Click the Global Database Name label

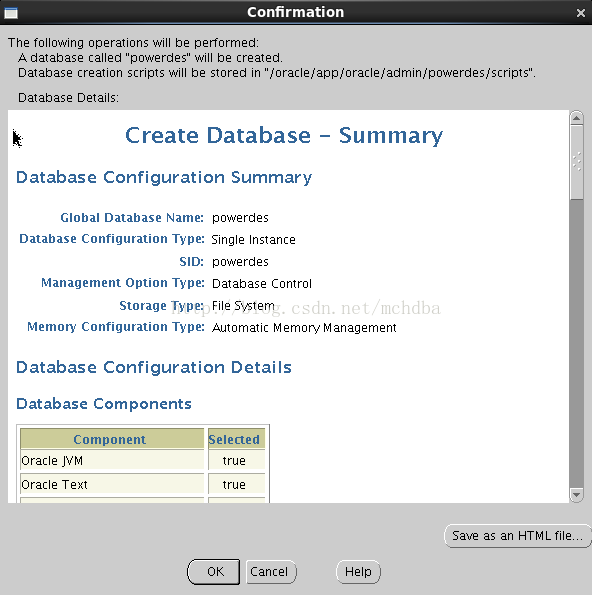pos(132,218)
